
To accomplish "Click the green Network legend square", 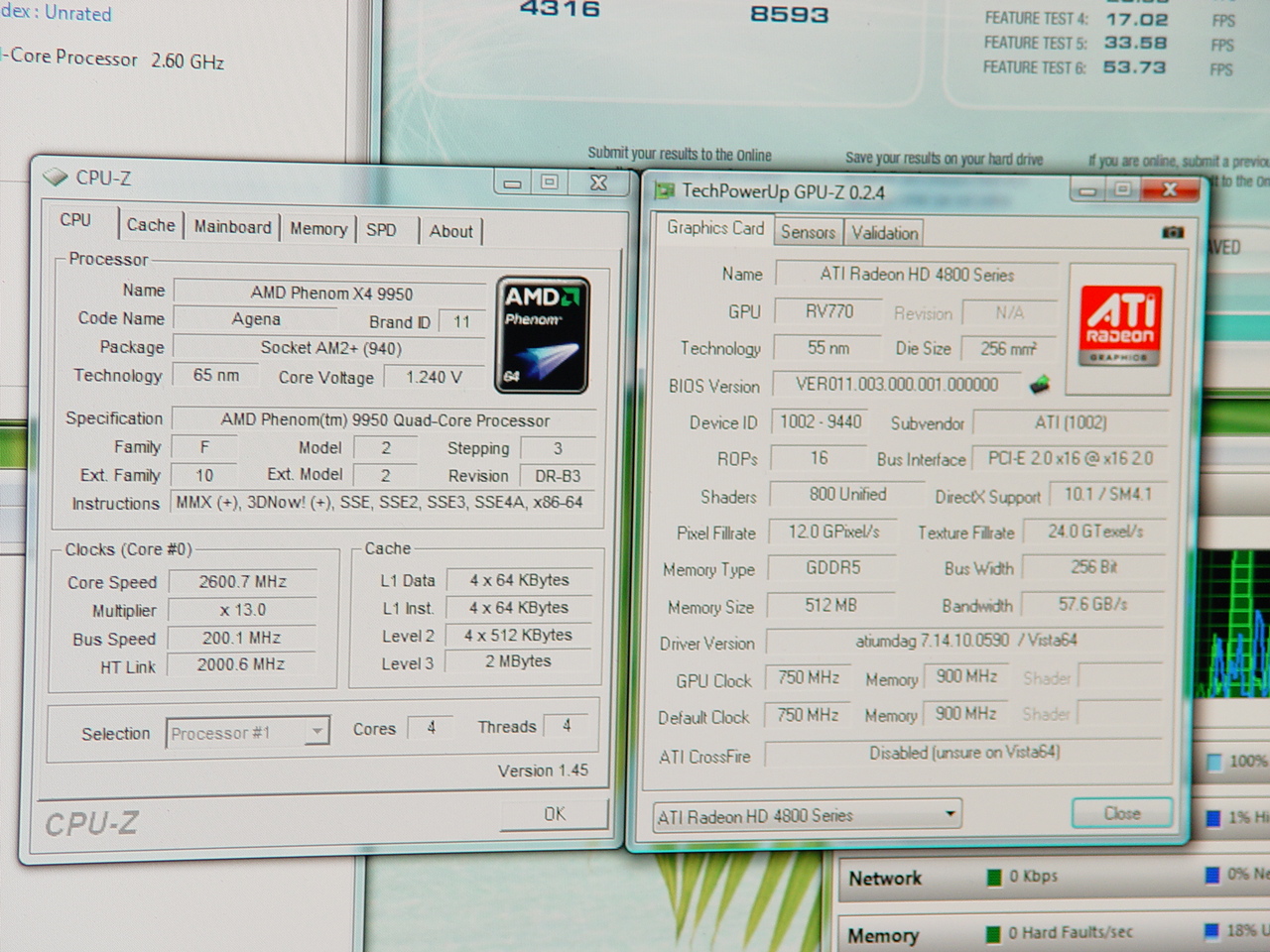I will click(993, 877).
